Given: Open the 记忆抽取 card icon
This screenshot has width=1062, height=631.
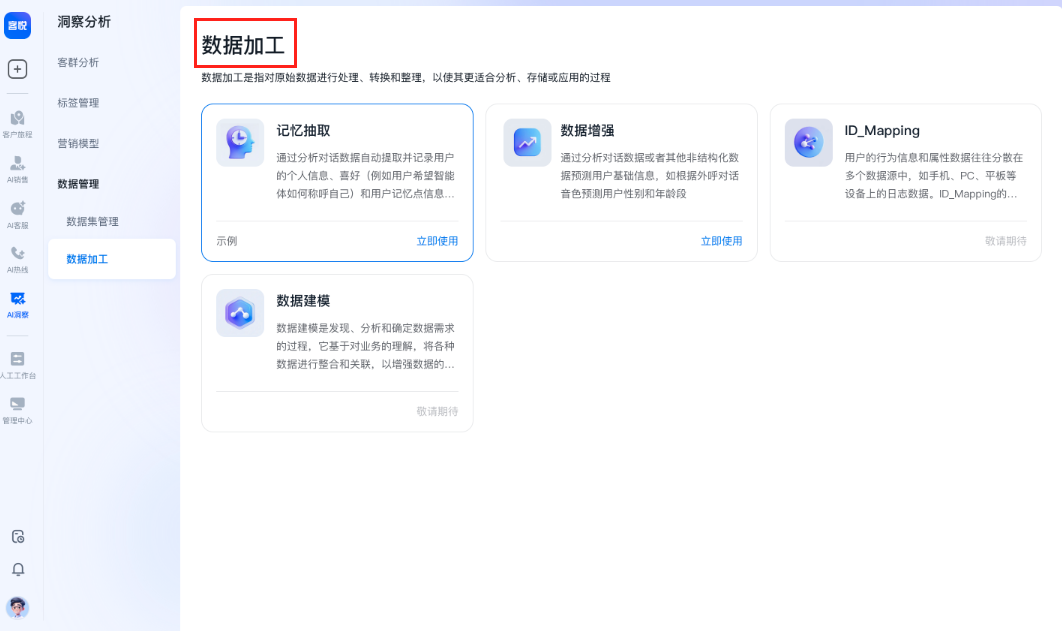Looking at the screenshot, I should point(239,142).
